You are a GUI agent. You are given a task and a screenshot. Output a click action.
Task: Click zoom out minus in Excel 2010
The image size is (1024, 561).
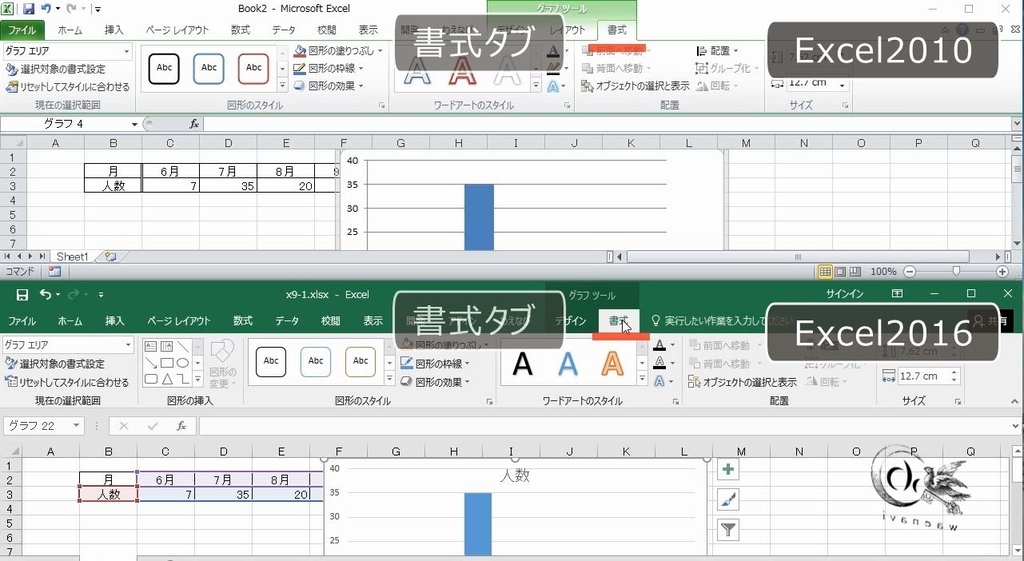pos(910,272)
